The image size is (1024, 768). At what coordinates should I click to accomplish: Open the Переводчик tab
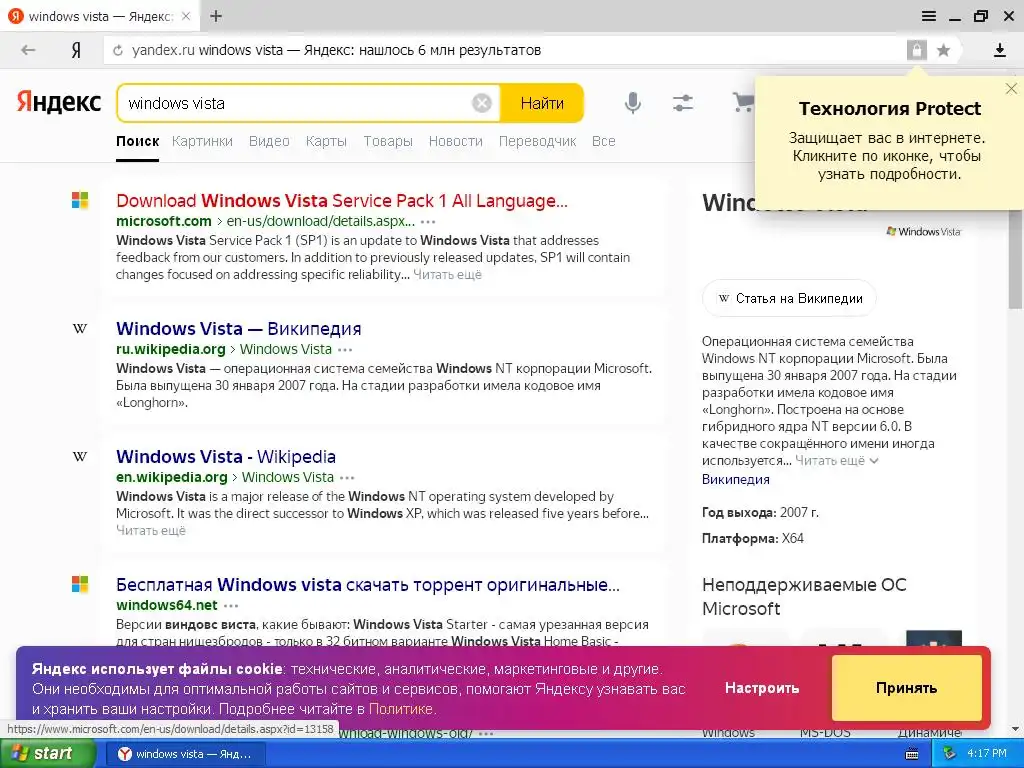coord(537,141)
